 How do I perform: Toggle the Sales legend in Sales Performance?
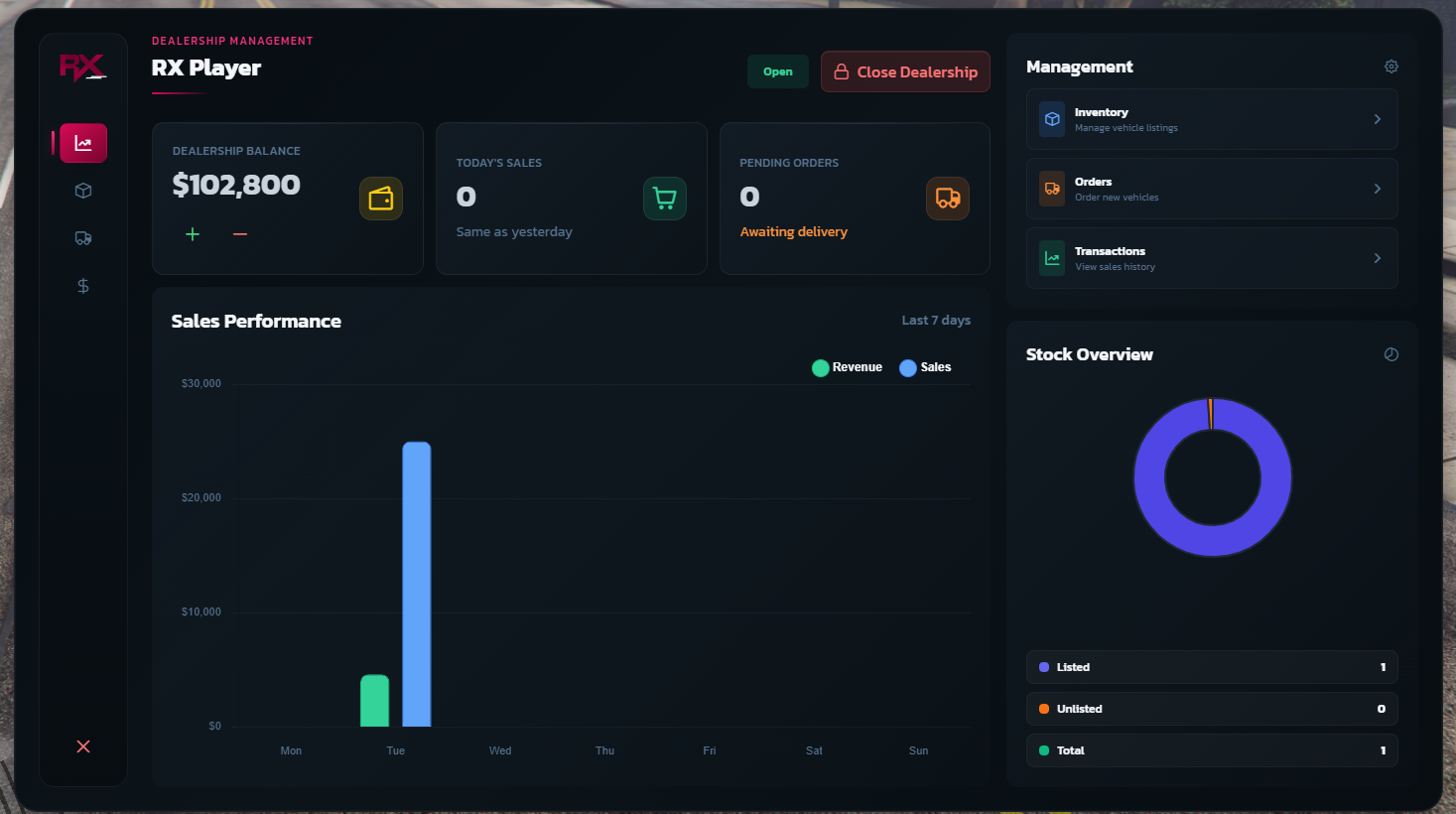click(x=925, y=367)
